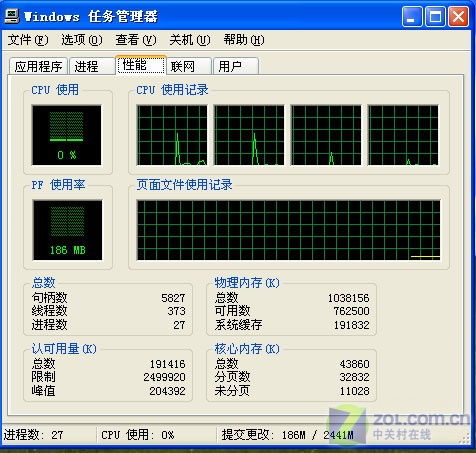Click the PF 使用率 gauge showing 186 MB
The height and width of the screenshot is (453, 476).
tap(67, 230)
